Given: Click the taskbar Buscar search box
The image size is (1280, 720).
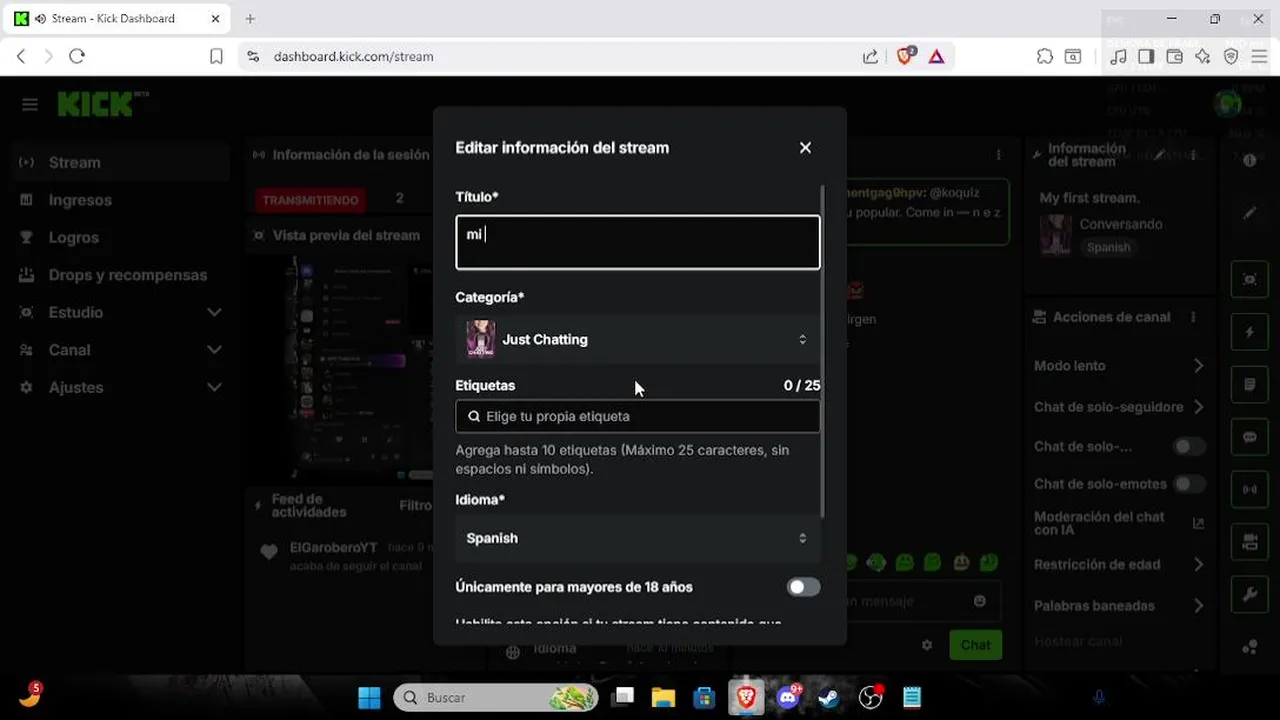Looking at the screenshot, I should 496,697.
